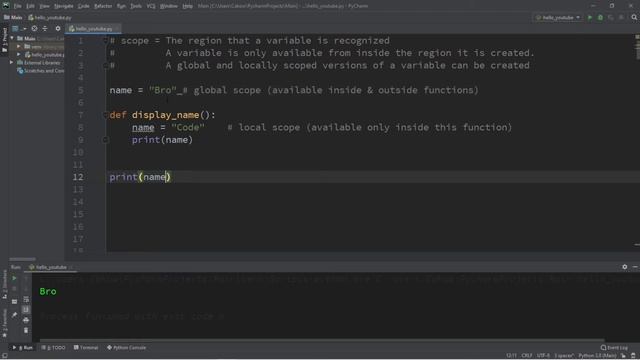
Task: Click the restore layout icon in Run panel
Action: click(x=14, y=302)
